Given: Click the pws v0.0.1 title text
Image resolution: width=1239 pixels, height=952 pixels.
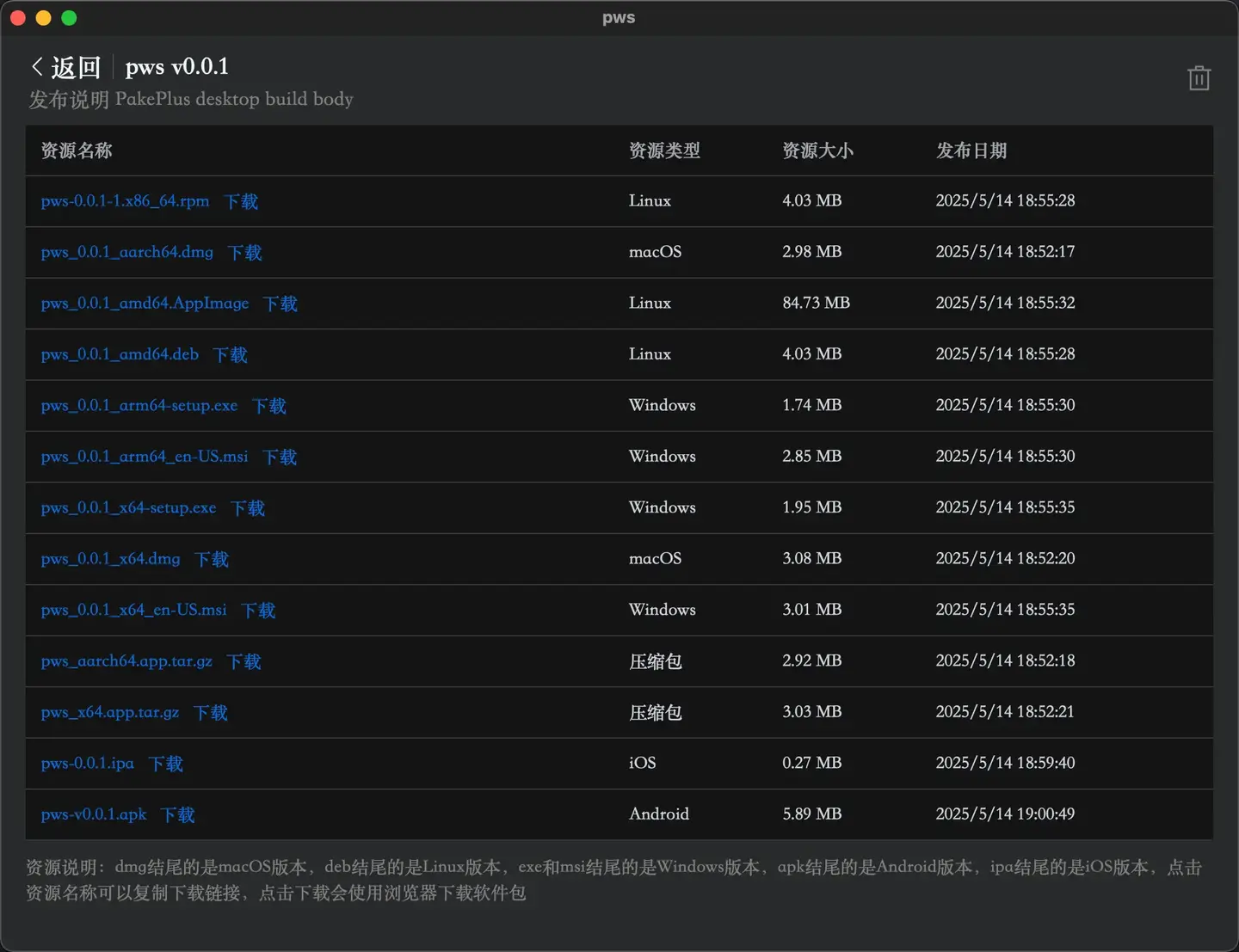Looking at the screenshot, I should click(x=176, y=65).
